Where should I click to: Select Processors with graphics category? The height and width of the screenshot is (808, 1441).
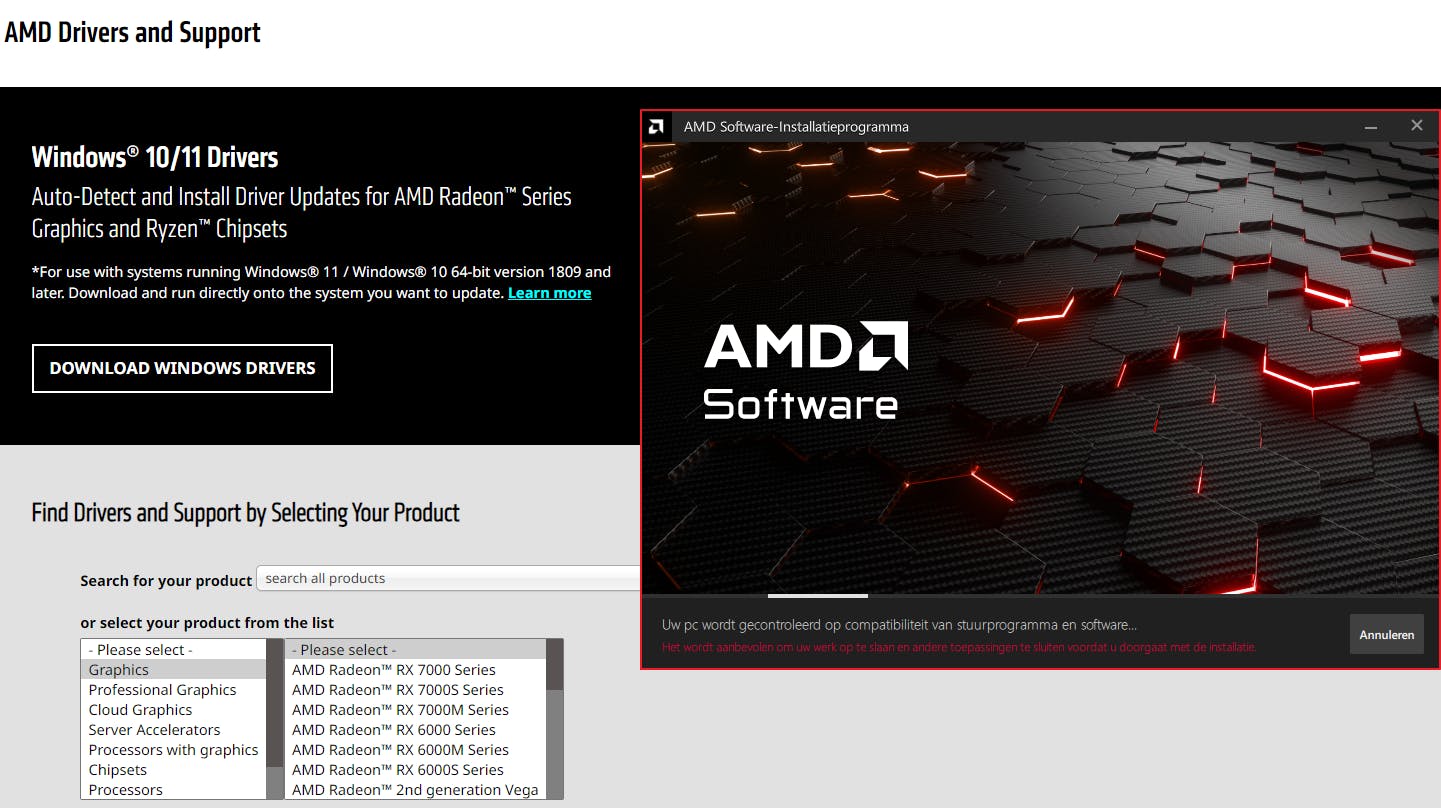pos(173,750)
